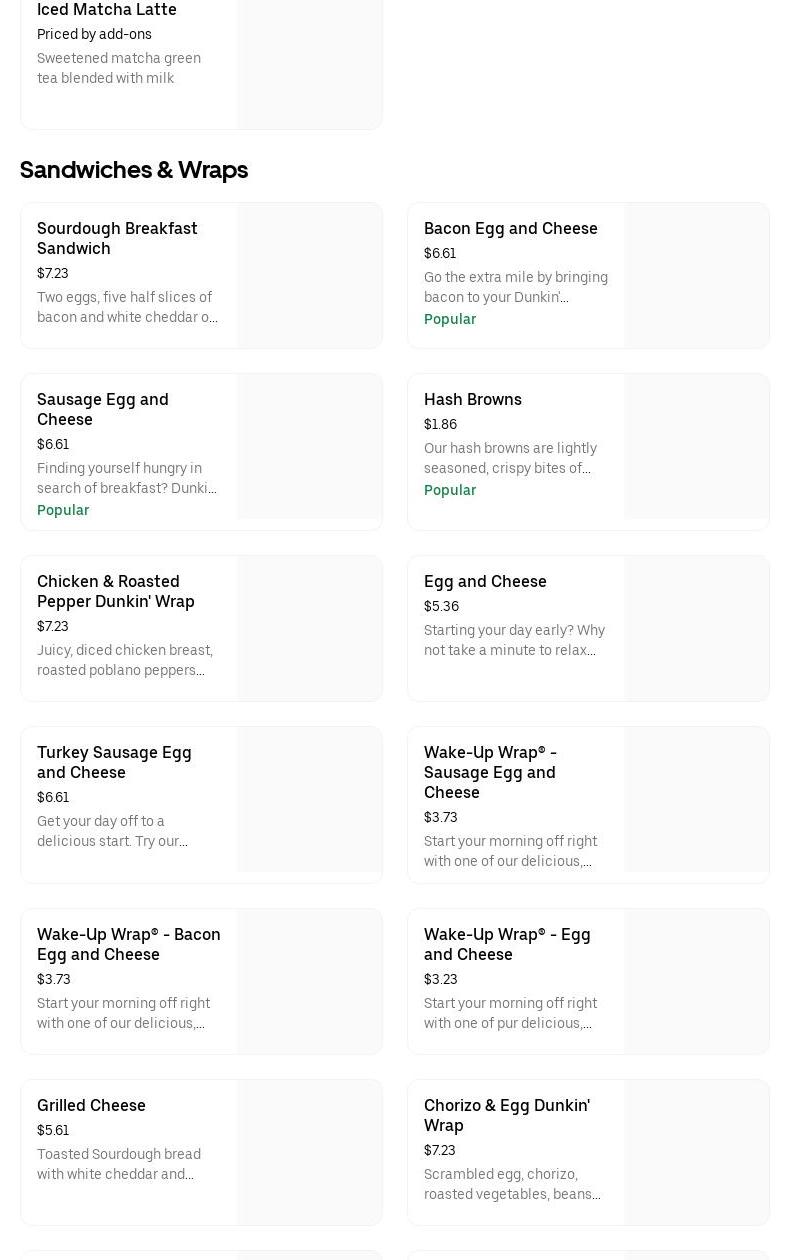Open the $5.36 Egg and Cheese title
The width and height of the screenshot is (804, 1260).
point(485,581)
